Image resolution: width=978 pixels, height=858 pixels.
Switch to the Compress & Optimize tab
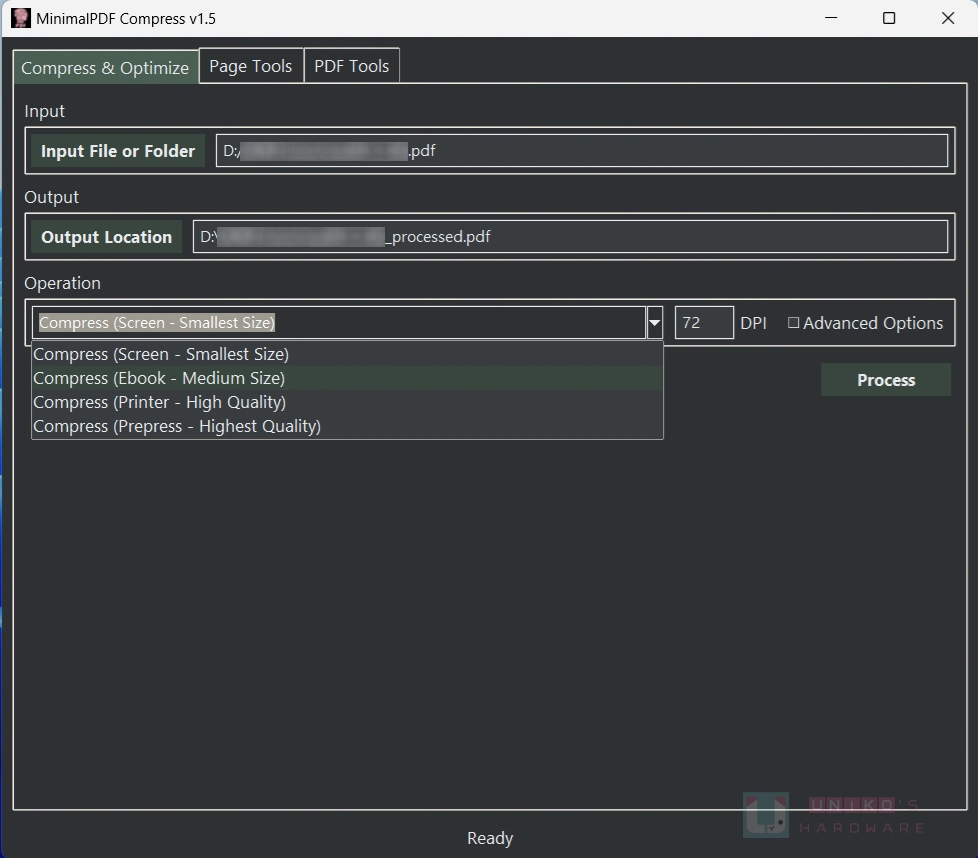click(x=105, y=67)
